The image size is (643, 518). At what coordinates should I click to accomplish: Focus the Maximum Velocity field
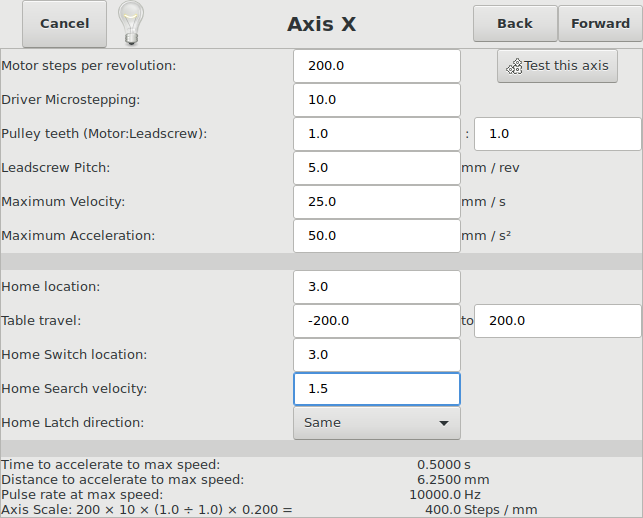pos(377,202)
